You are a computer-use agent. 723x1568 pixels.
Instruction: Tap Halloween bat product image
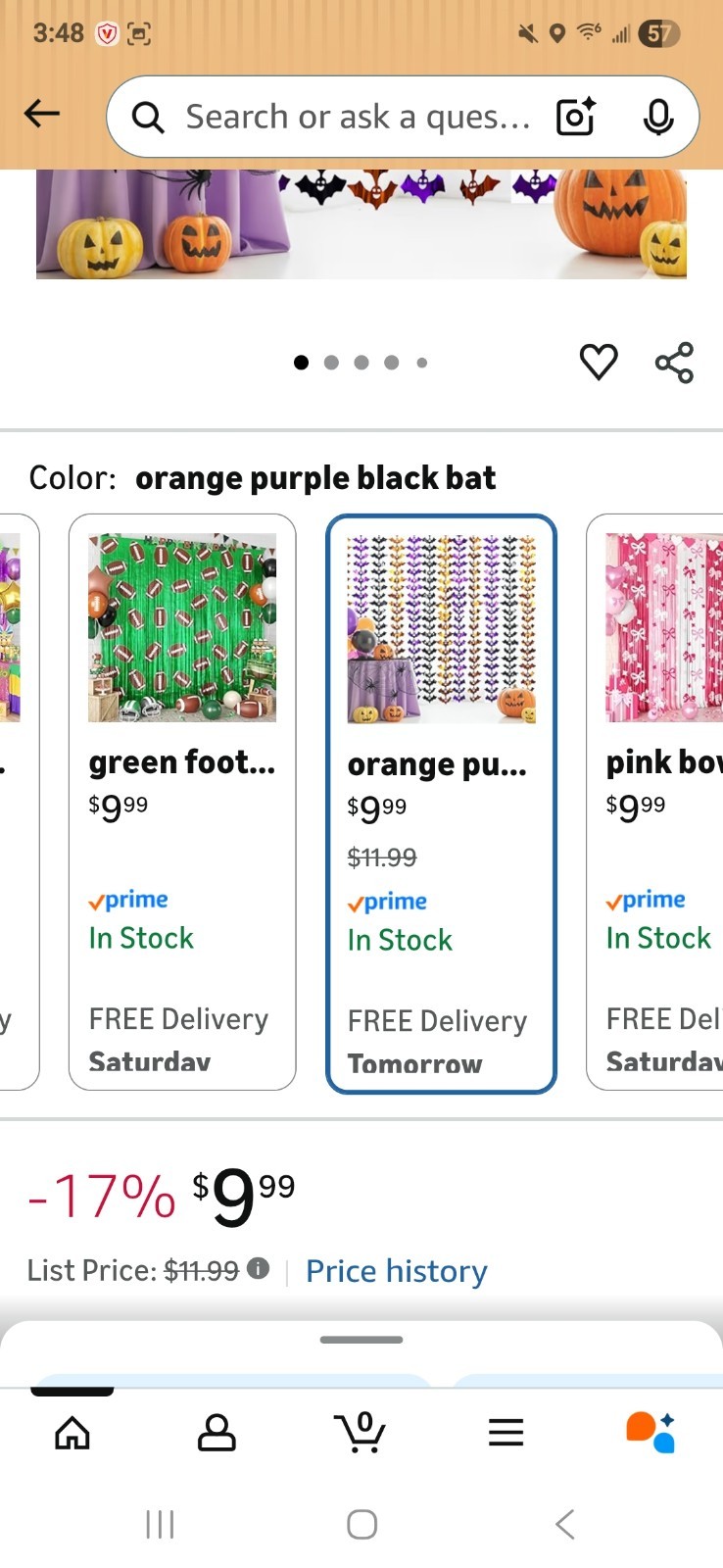point(361,223)
